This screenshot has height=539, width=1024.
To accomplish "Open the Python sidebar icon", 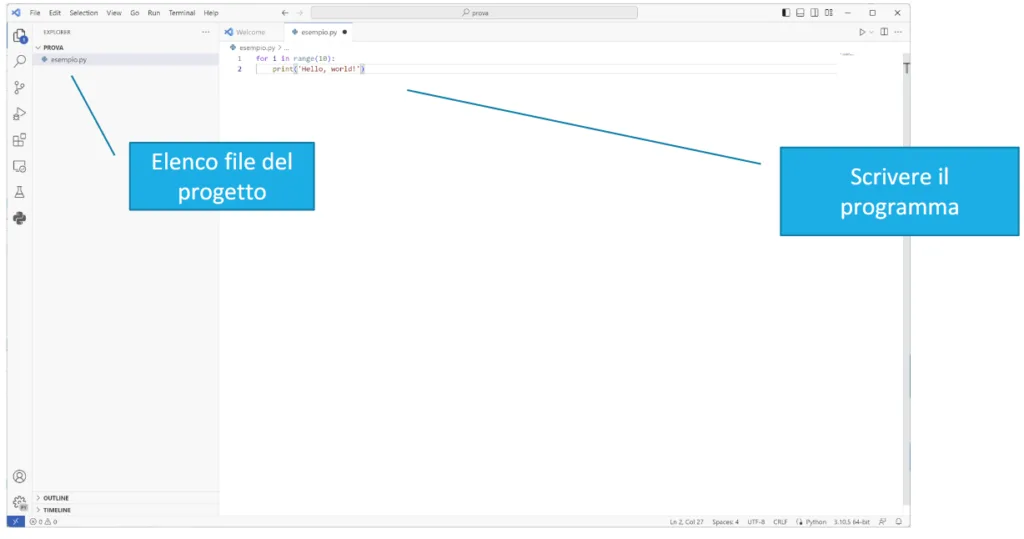I will pos(20,218).
